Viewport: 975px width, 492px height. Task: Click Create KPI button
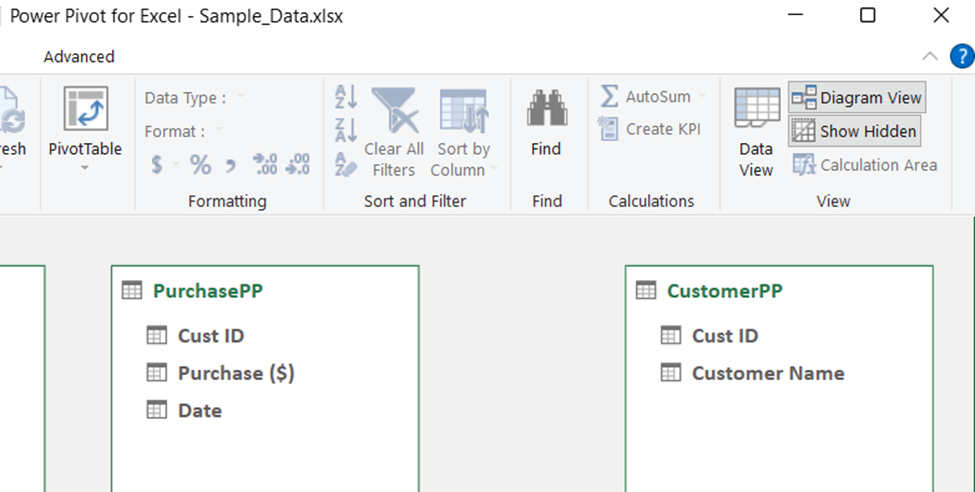(x=650, y=129)
